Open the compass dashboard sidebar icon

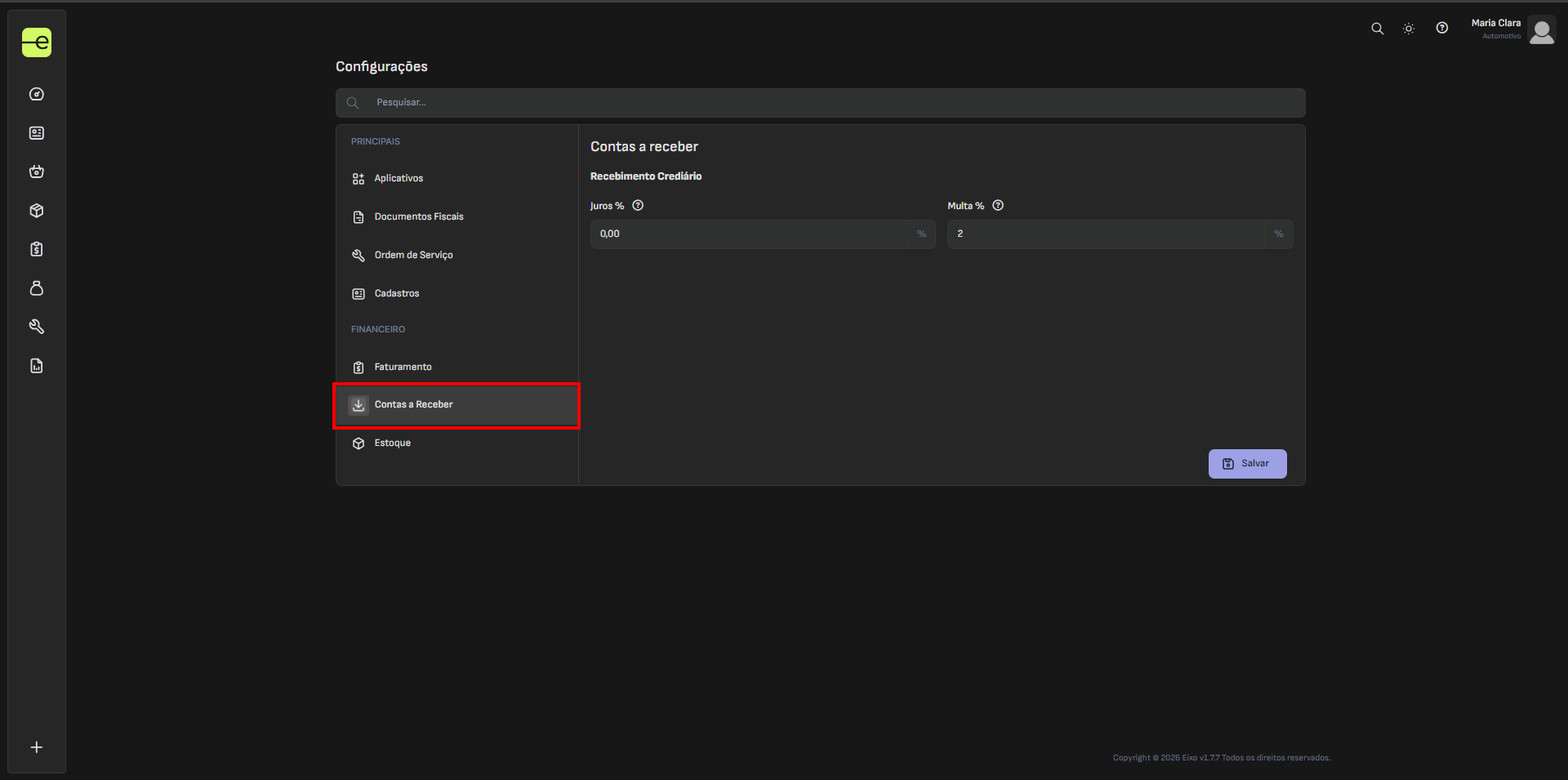tap(37, 94)
